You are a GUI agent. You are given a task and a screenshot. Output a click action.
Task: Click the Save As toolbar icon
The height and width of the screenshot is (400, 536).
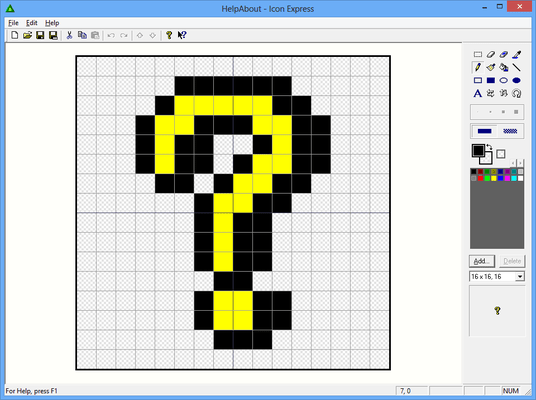pyautogui.click(x=53, y=35)
